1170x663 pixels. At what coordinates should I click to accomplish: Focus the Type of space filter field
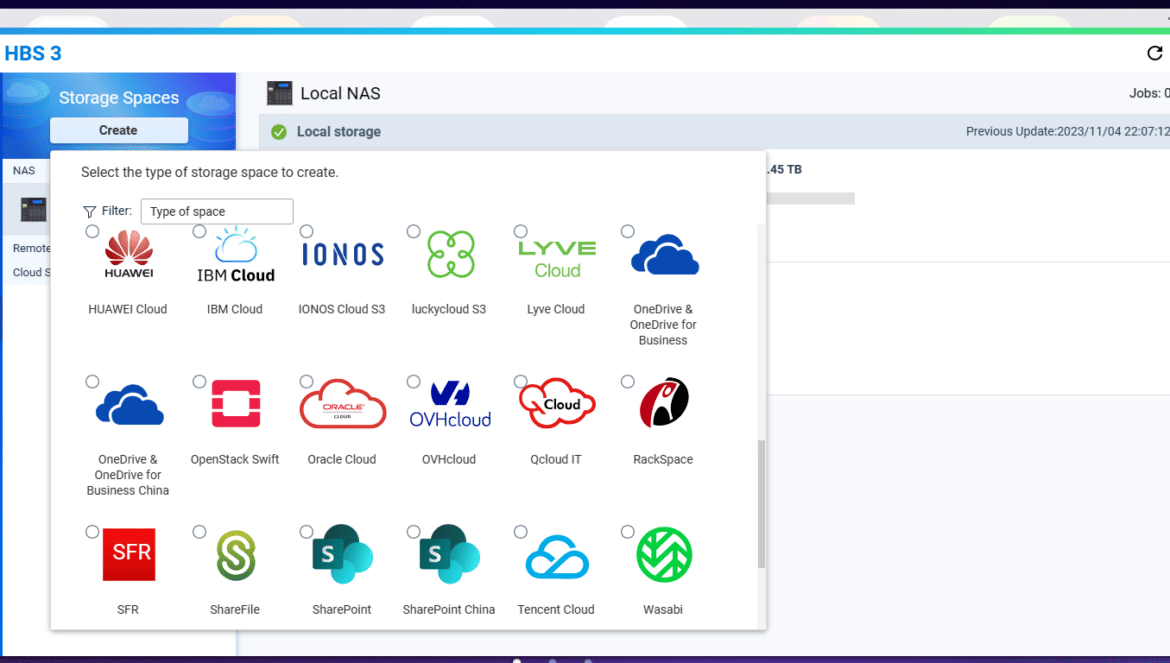point(217,212)
